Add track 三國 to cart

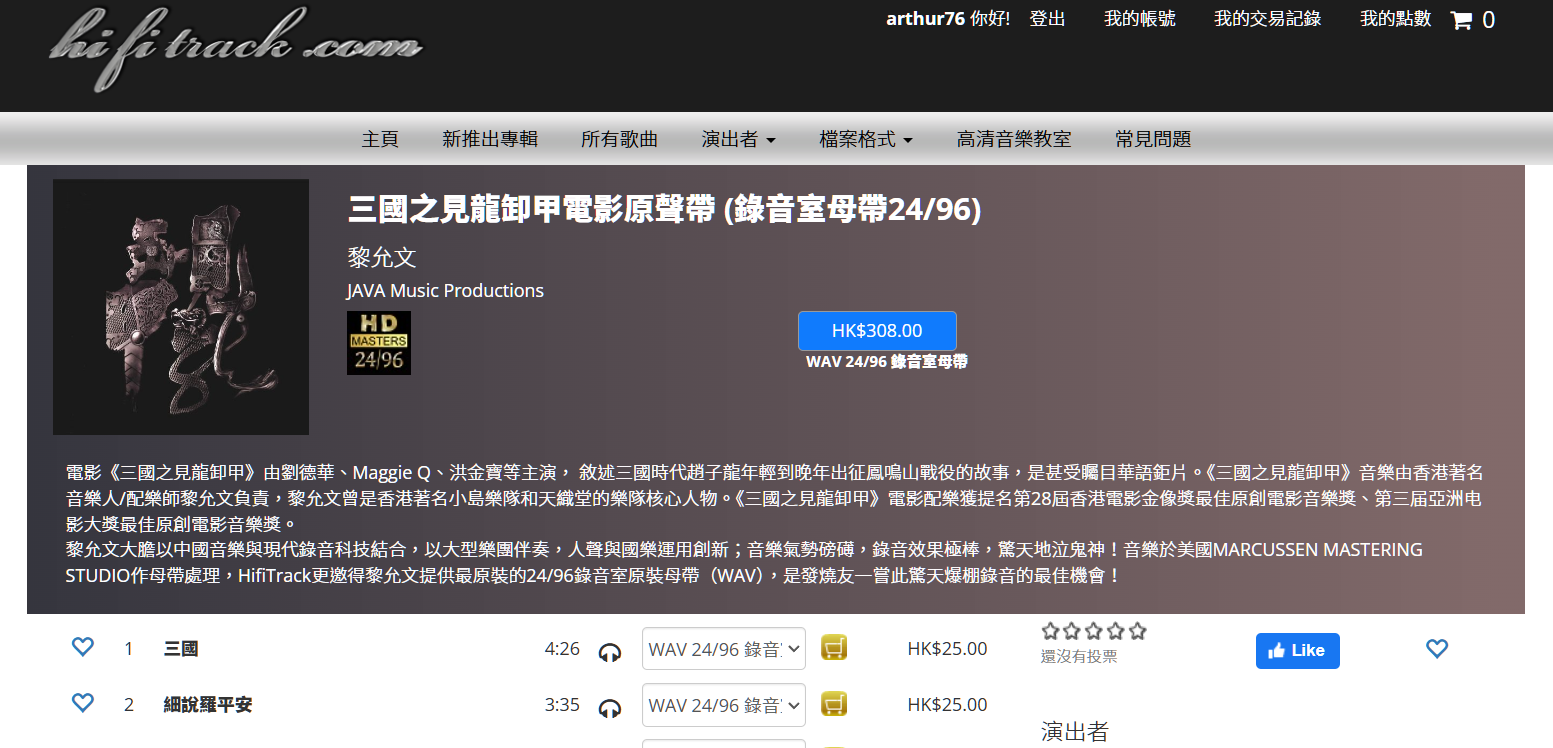(834, 648)
